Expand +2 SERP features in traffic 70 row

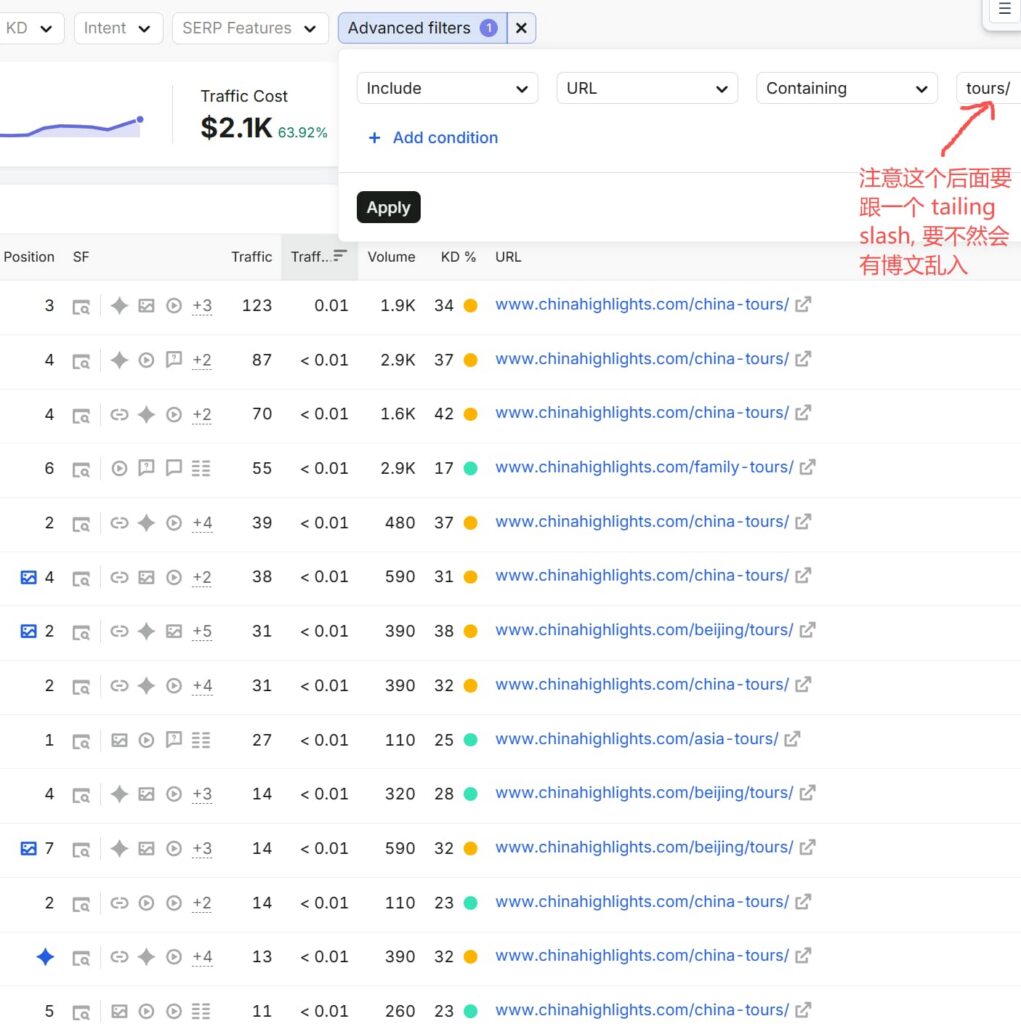202,415
